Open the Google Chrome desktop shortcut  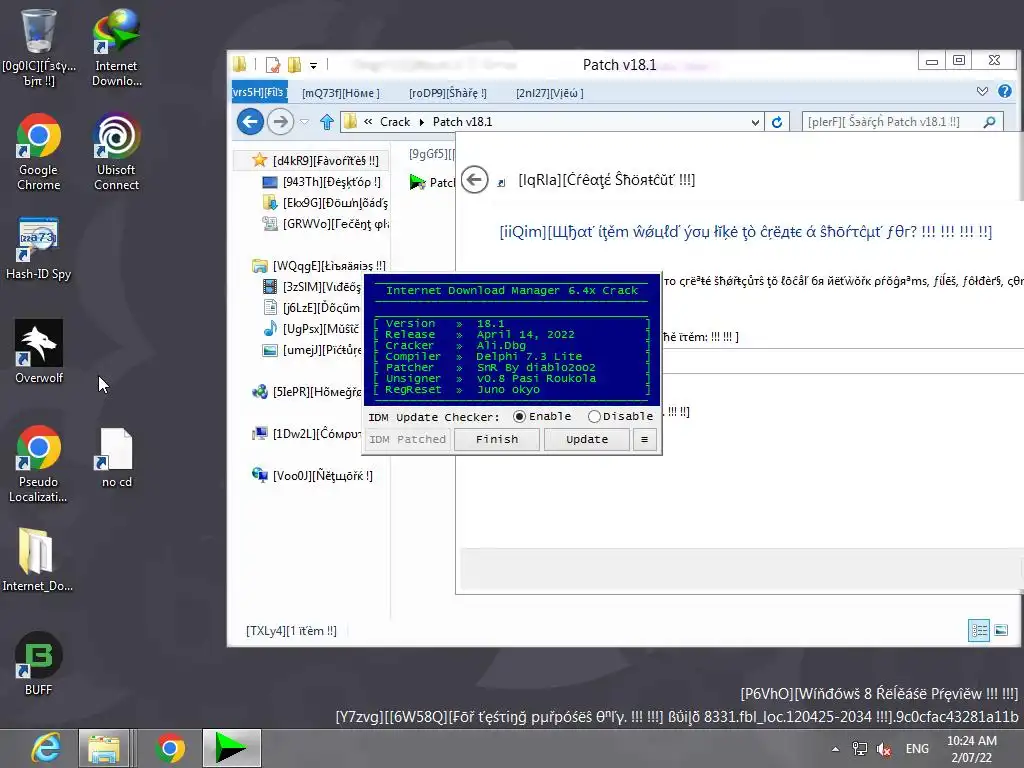click(39, 152)
